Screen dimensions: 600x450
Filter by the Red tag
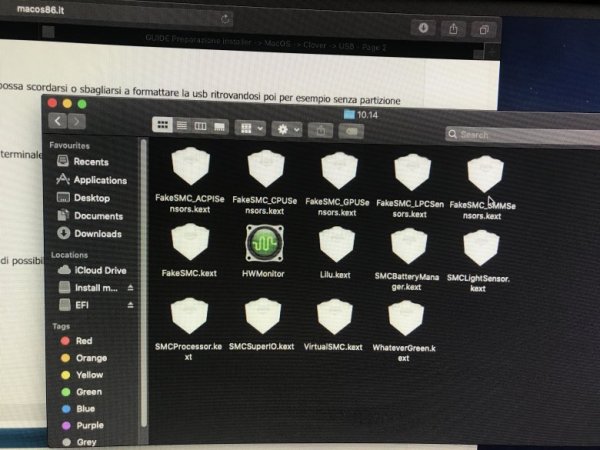coord(77,341)
